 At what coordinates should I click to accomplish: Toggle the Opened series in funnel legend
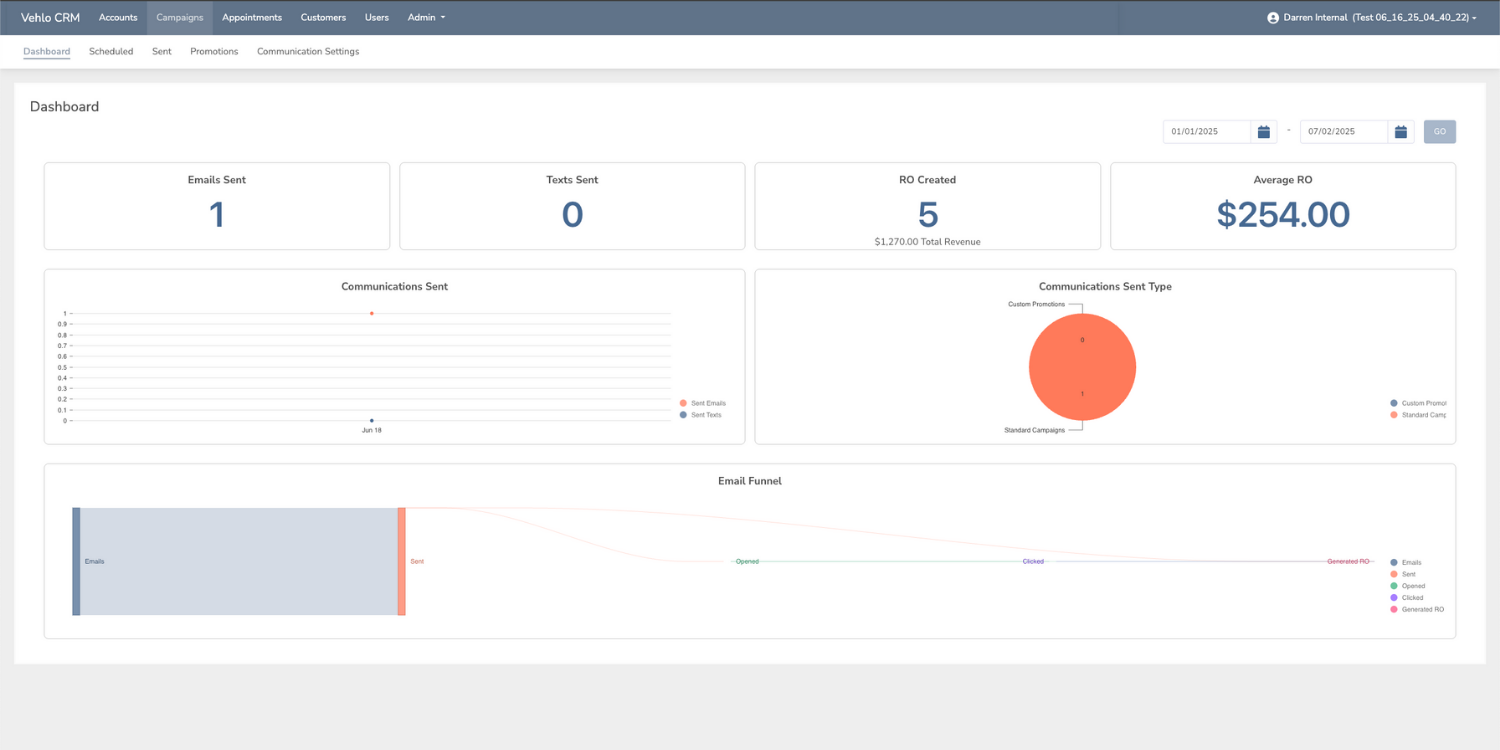click(1392, 586)
